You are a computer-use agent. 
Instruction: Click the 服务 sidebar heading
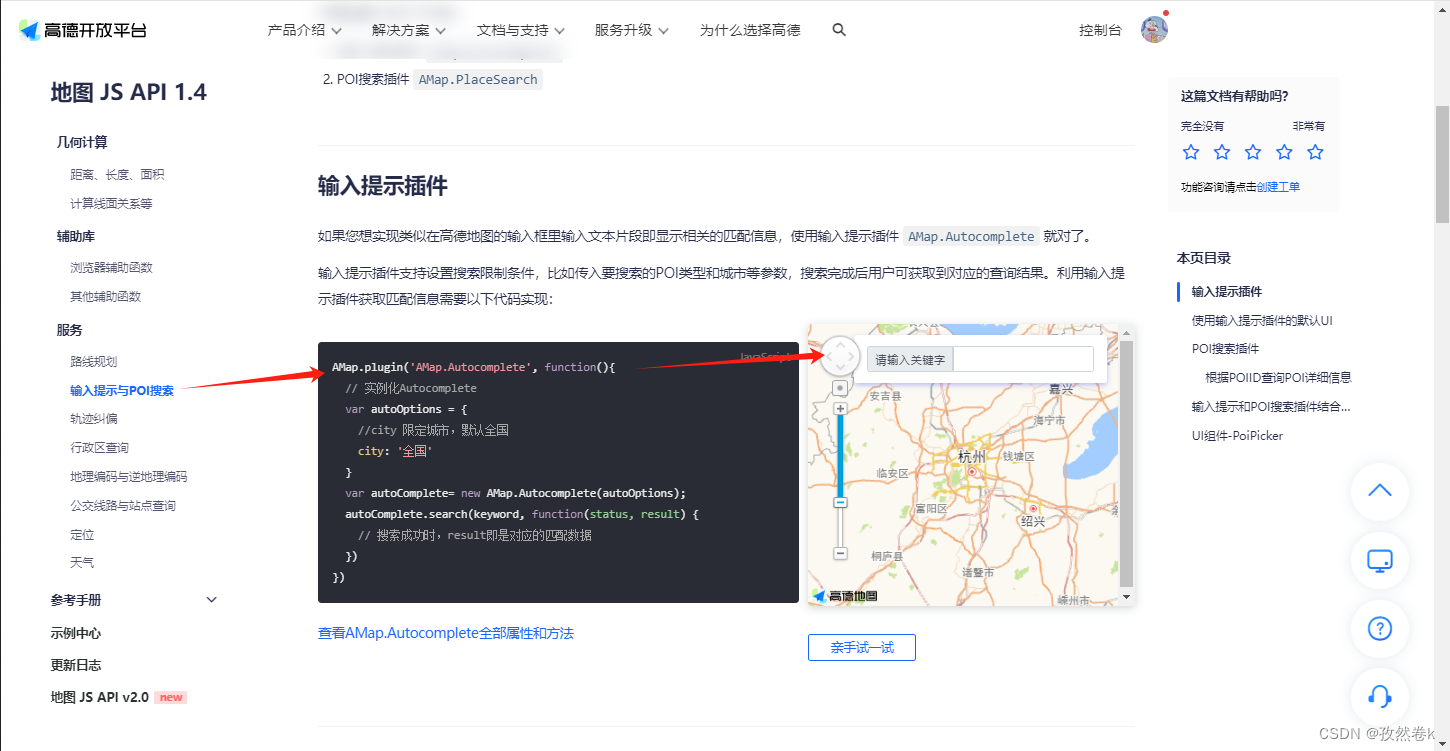click(69, 329)
